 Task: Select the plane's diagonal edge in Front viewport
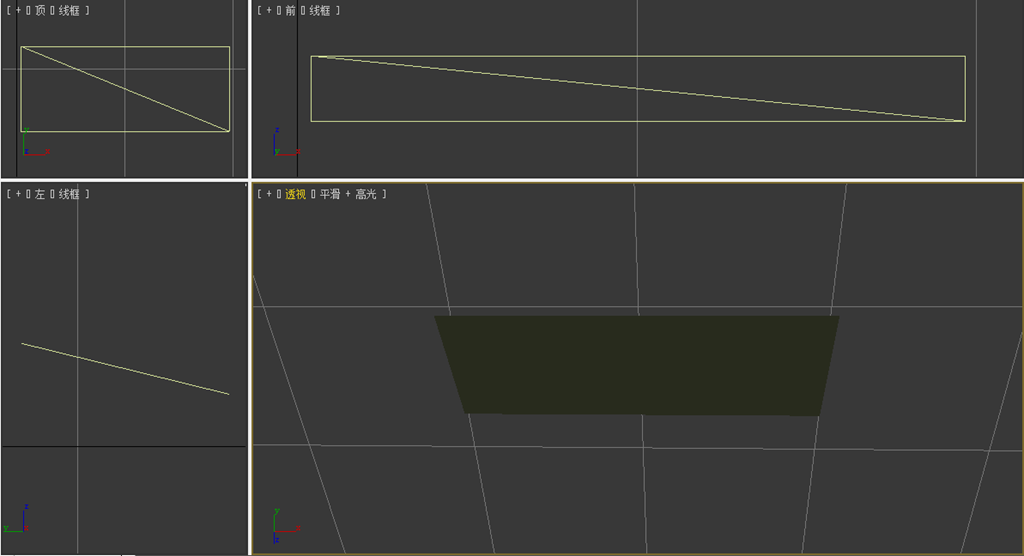tap(638, 88)
